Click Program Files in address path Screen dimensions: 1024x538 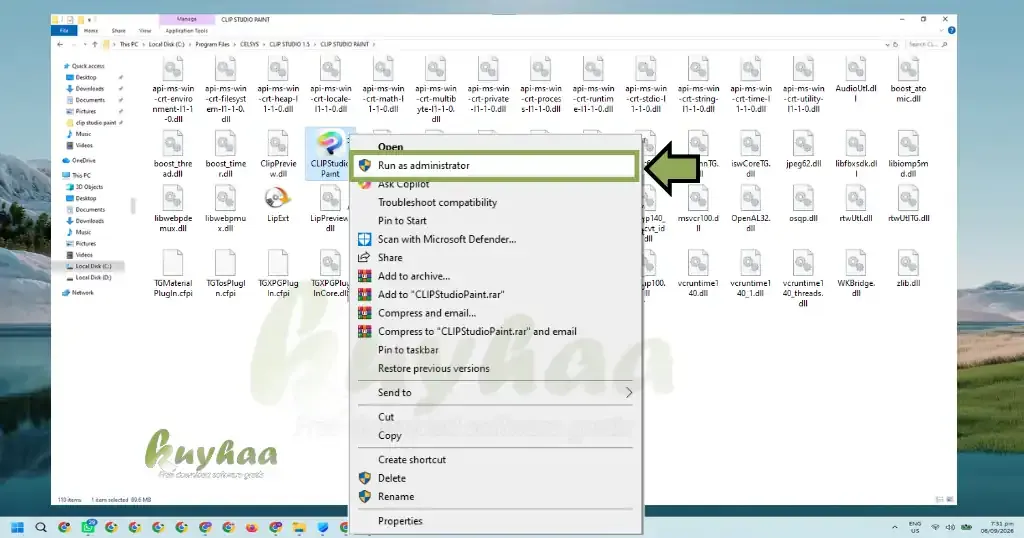[x=212, y=44]
